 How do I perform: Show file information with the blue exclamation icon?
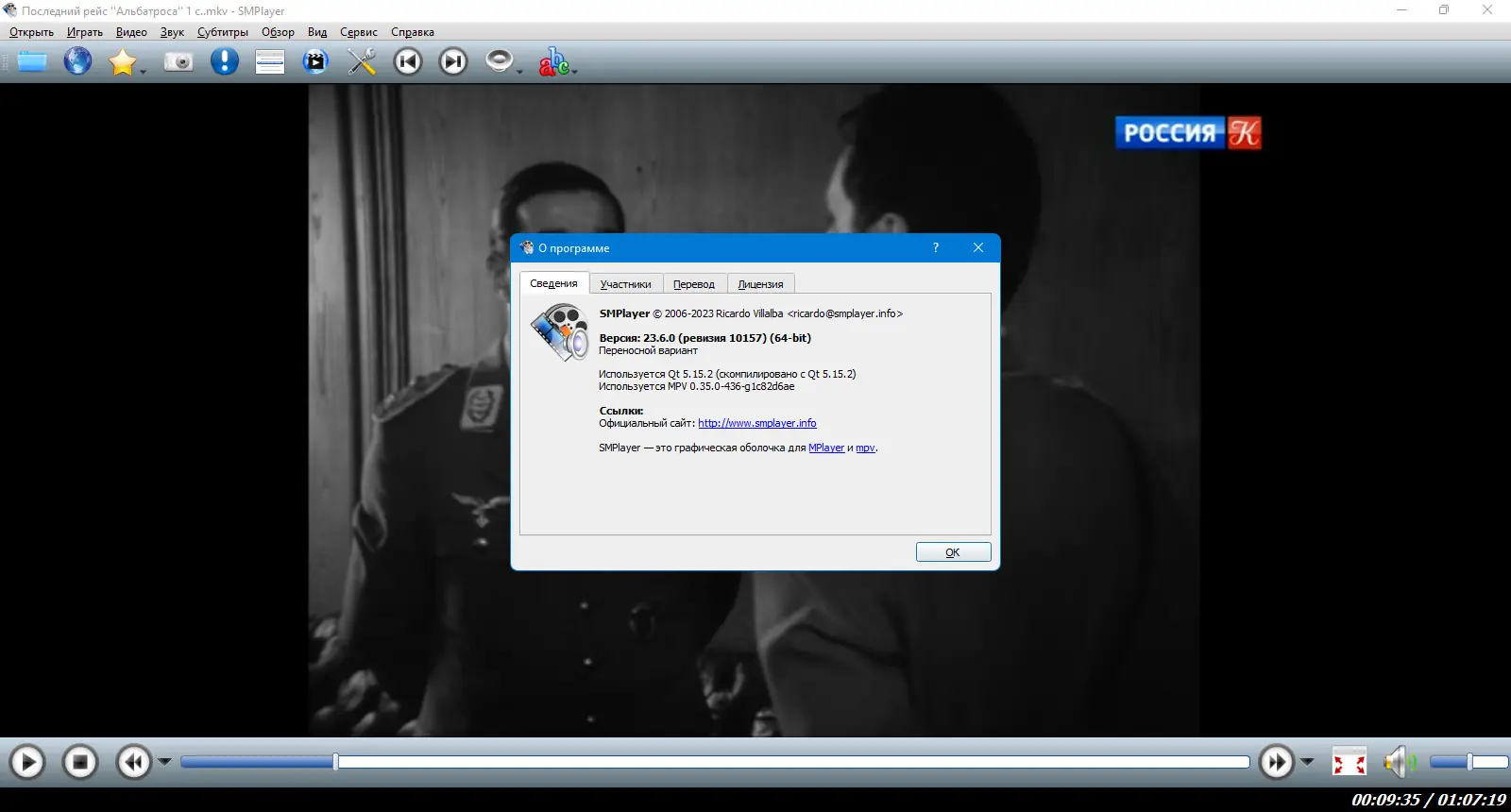tap(225, 62)
